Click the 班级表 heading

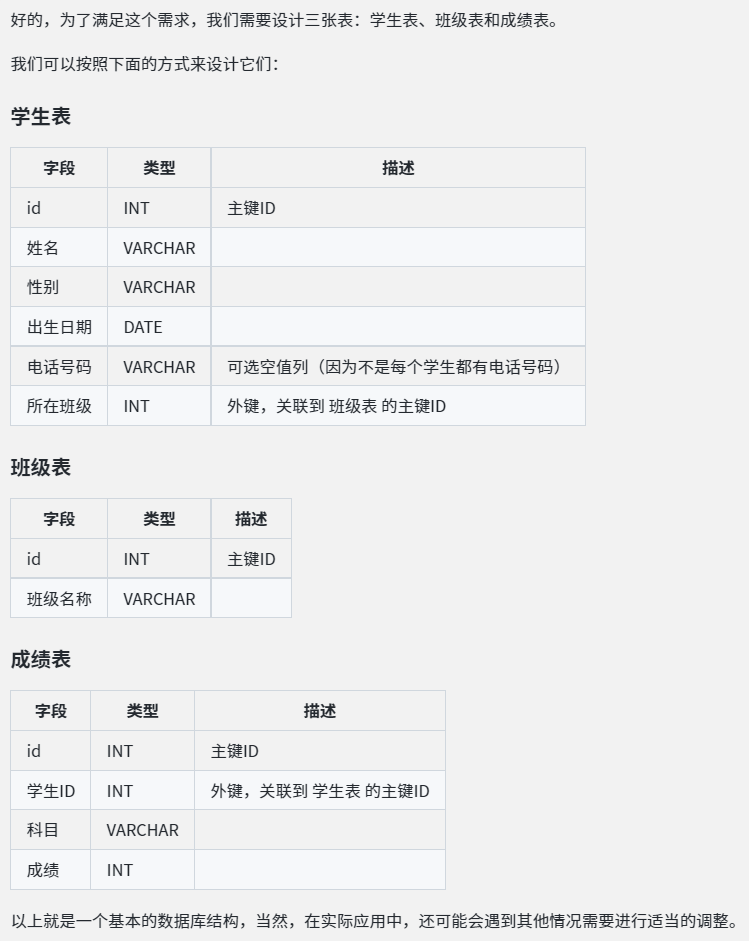41,467
